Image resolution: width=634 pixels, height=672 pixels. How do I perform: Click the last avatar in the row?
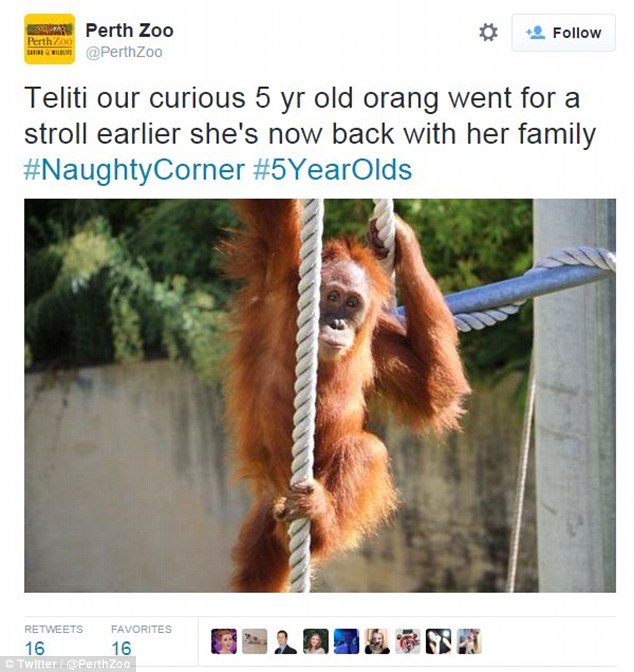pos(469,641)
